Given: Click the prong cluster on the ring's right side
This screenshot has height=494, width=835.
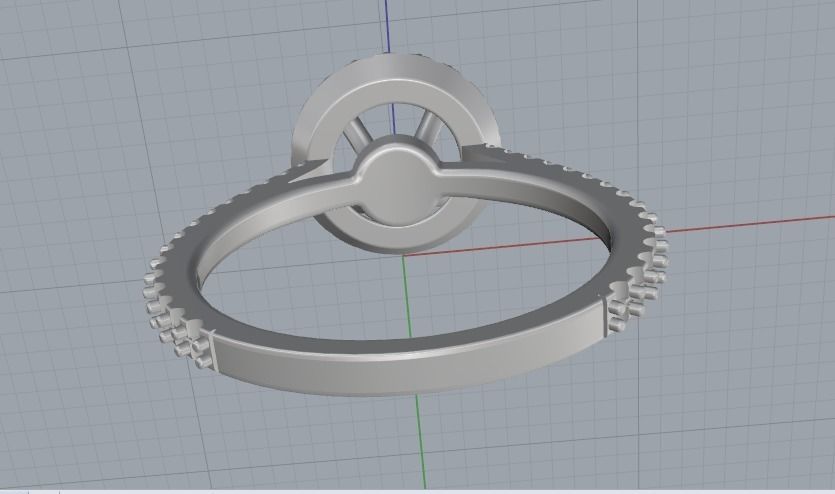Looking at the screenshot, I should pyautogui.click(x=638, y=280).
